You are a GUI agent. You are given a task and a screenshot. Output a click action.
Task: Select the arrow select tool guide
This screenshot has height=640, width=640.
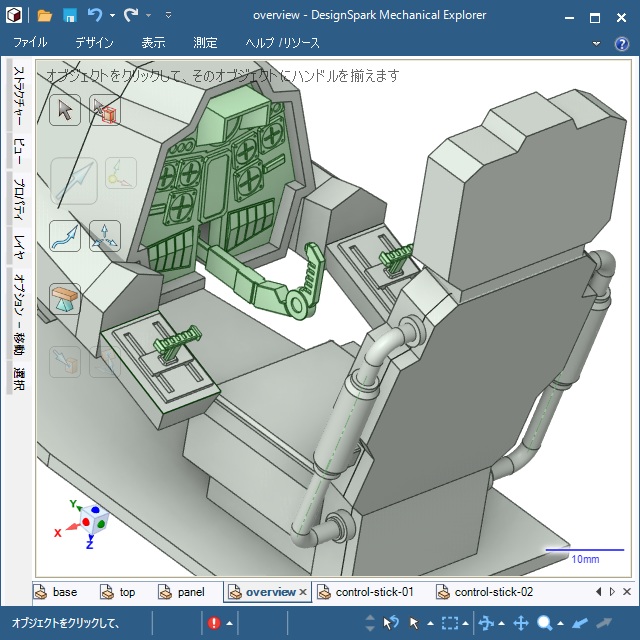65,110
